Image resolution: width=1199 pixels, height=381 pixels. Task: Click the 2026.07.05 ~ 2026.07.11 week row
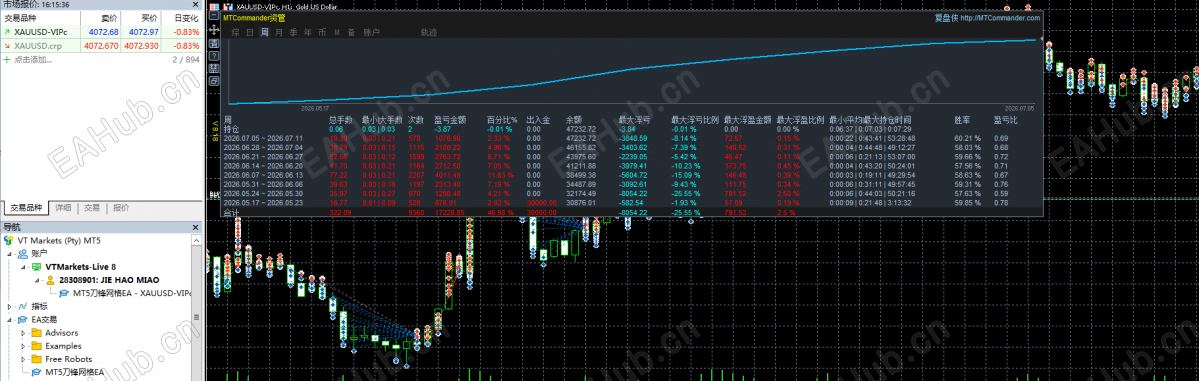(x=631, y=138)
